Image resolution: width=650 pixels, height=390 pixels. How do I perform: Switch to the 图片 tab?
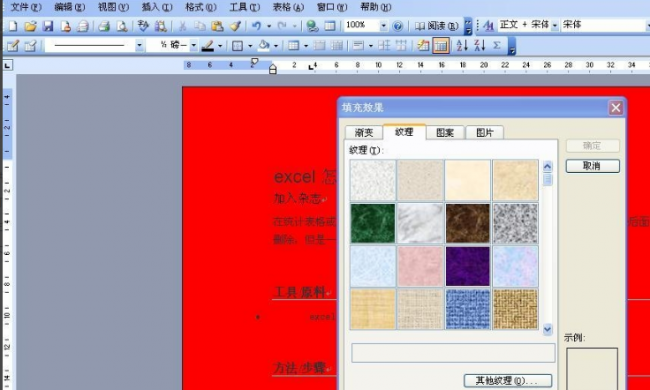tap(485, 133)
